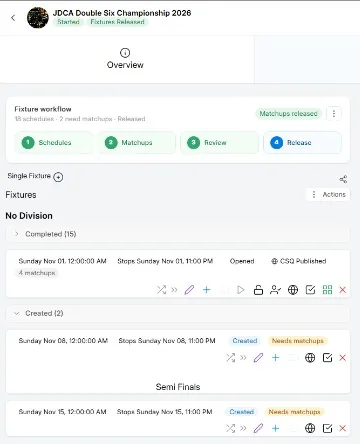Click the No Division heading

pyautogui.click(x=29, y=216)
